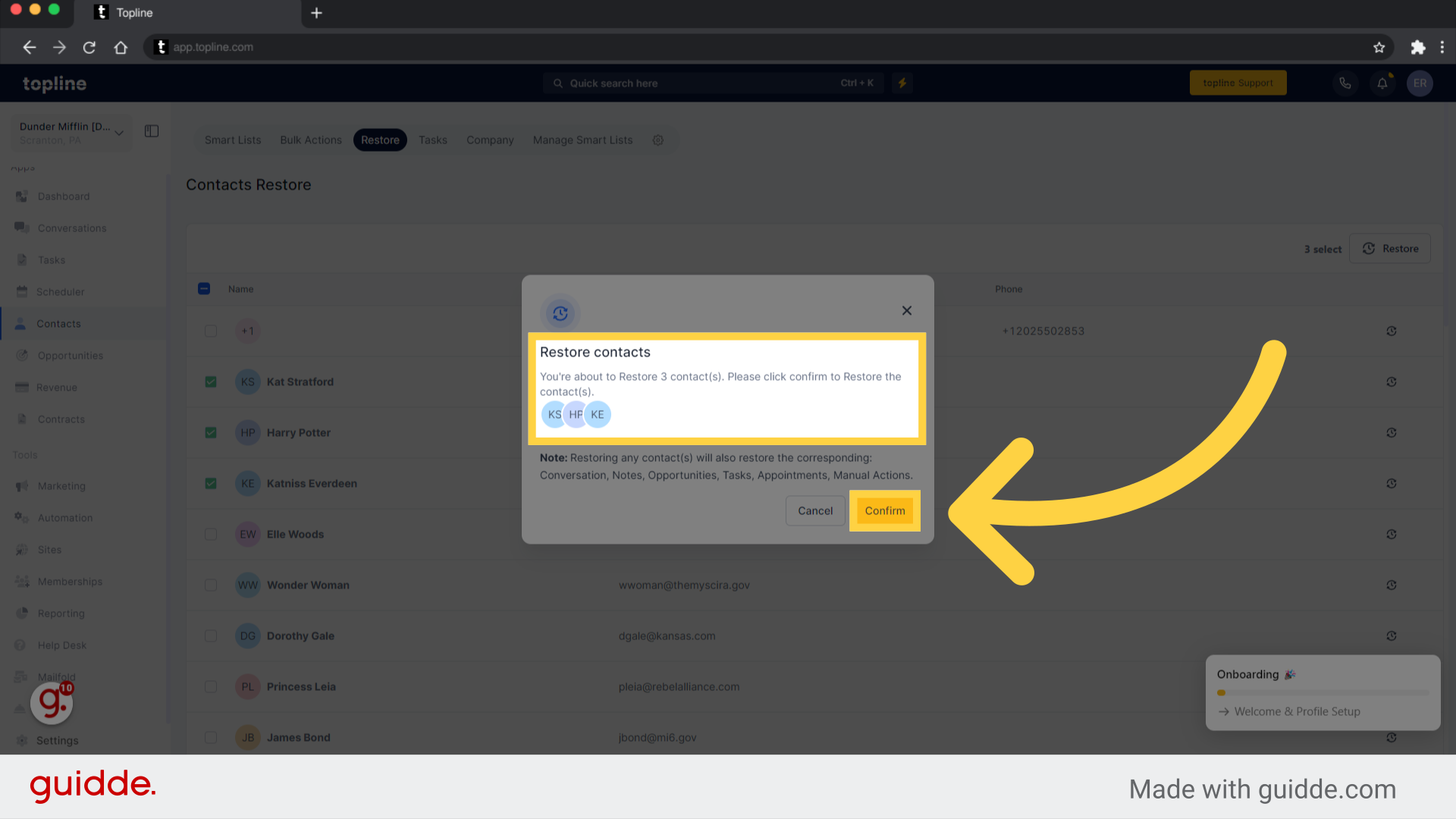Open the guidde floating widget badge
The image size is (1456, 819).
tap(52, 702)
